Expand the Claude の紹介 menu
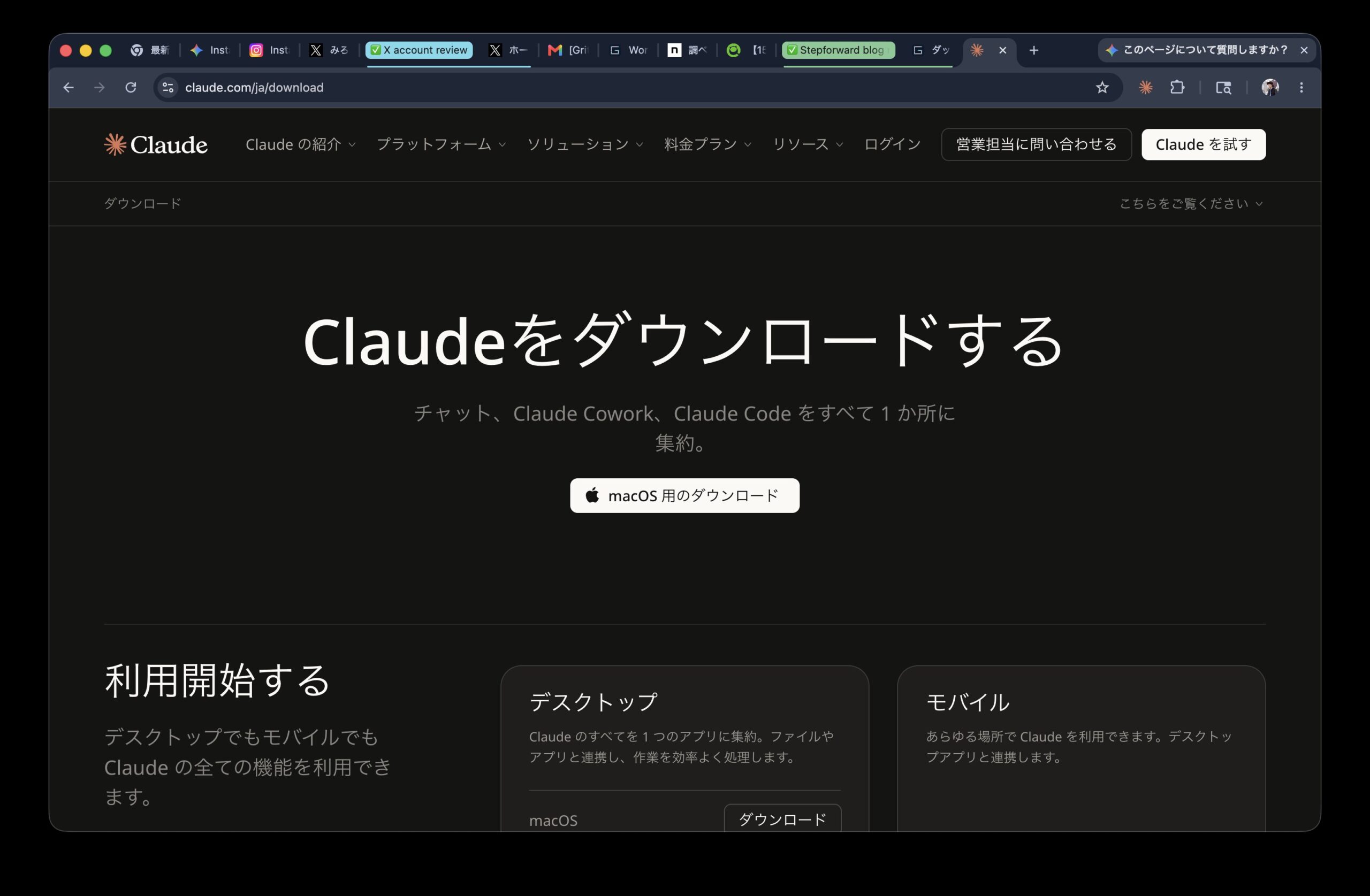Viewport: 1370px width, 896px height. tap(300, 144)
